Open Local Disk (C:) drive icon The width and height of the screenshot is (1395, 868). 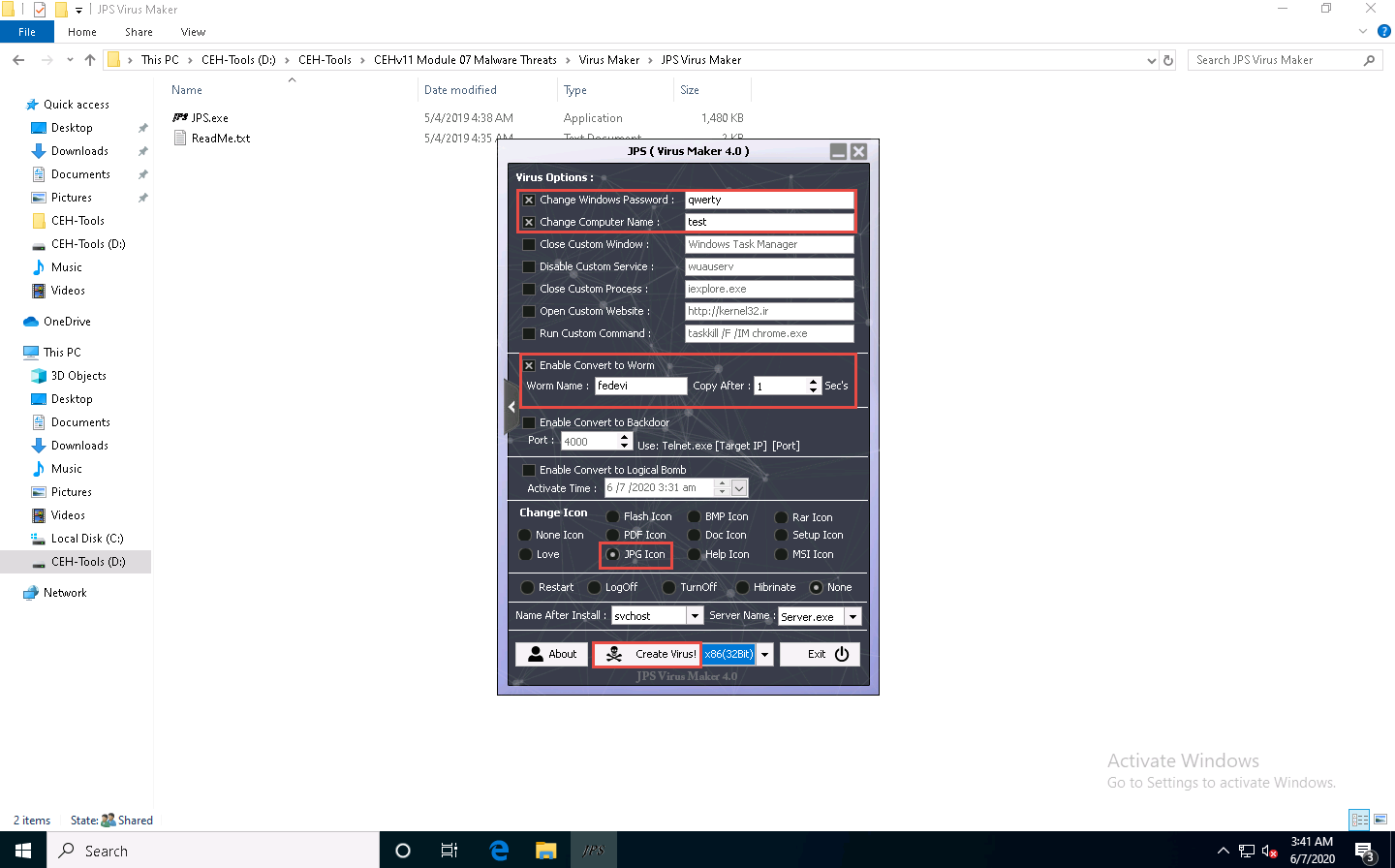click(39, 539)
